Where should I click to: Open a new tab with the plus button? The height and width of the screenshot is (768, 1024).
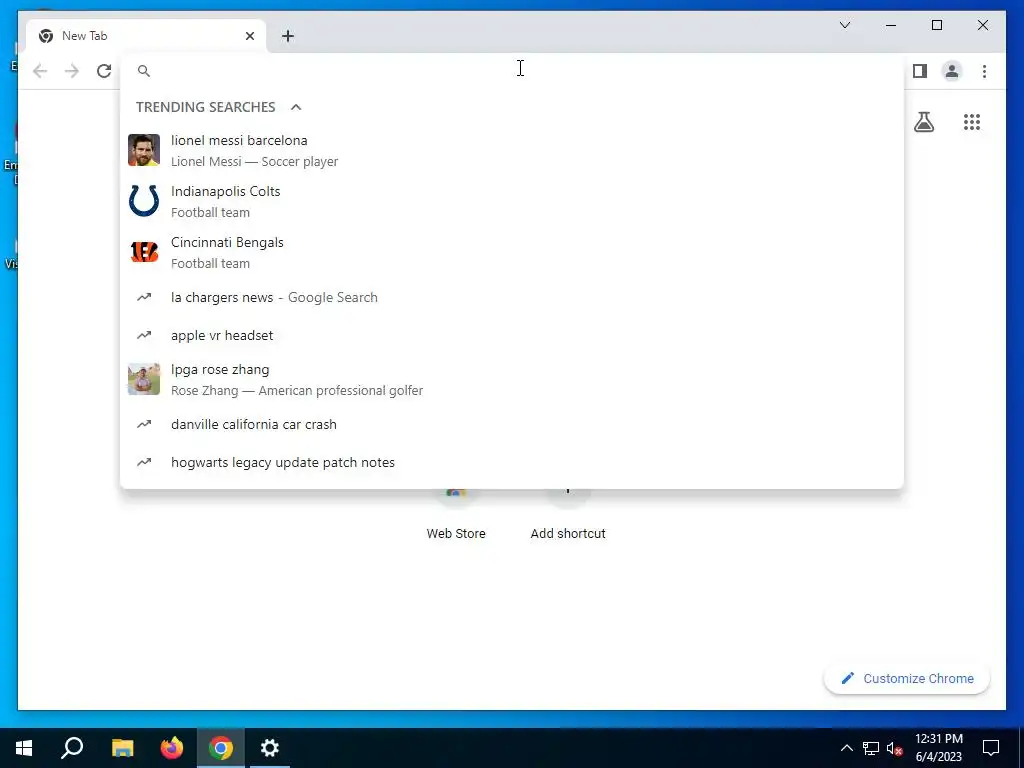click(288, 36)
